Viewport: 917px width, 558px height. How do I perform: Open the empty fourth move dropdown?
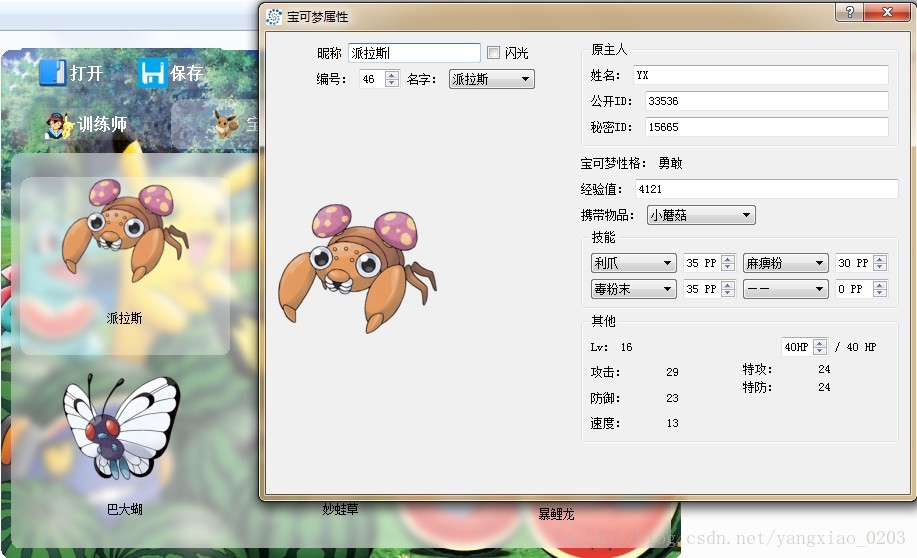click(785, 289)
